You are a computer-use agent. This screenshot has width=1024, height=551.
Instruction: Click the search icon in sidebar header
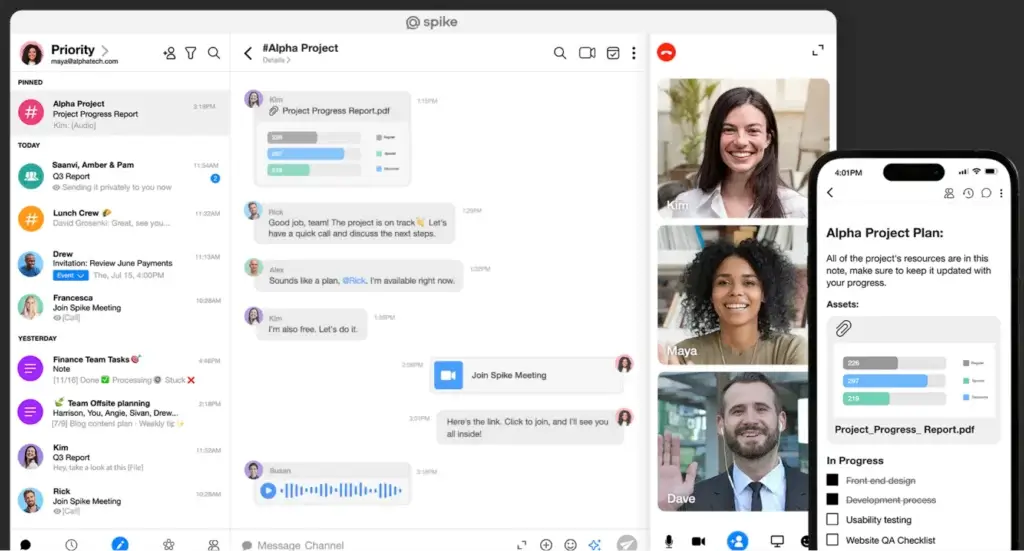(x=214, y=53)
